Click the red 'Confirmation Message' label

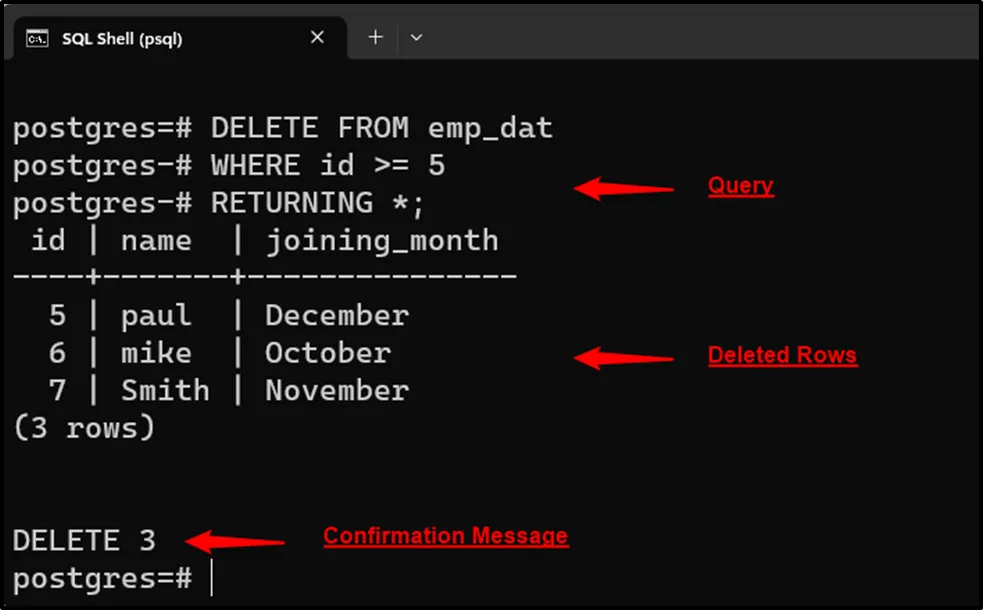[445, 536]
